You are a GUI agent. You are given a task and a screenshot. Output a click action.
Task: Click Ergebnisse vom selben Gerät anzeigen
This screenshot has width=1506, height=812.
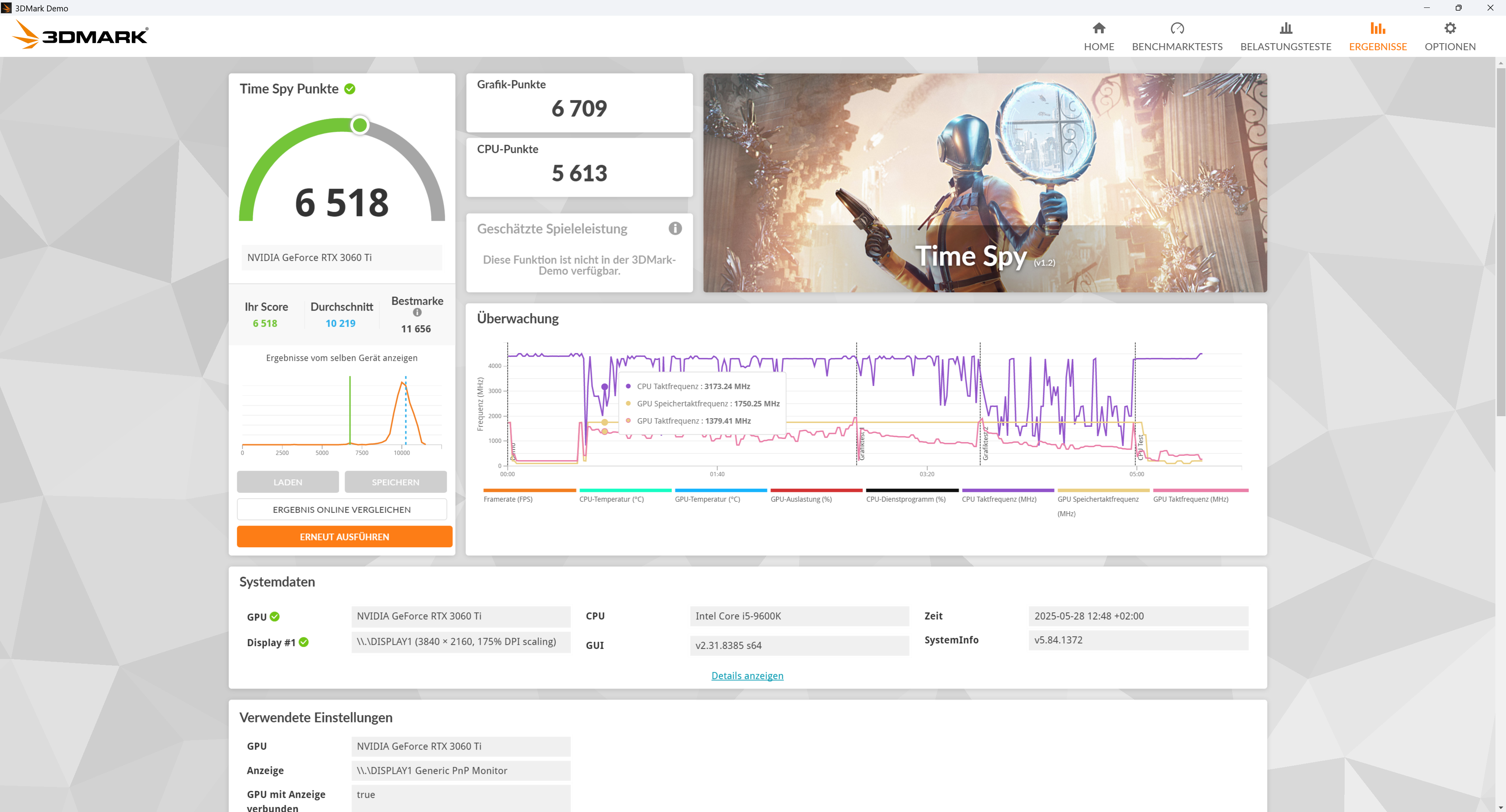click(341, 357)
